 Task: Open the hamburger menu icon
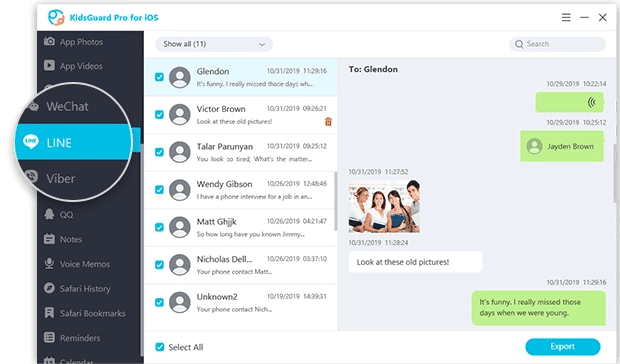(x=566, y=17)
